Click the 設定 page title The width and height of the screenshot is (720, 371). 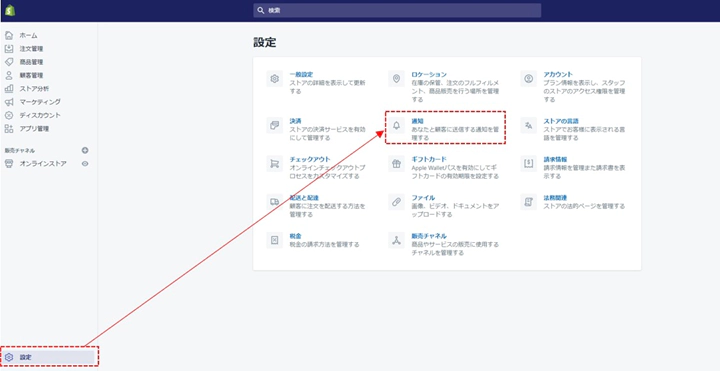(265, 43)
